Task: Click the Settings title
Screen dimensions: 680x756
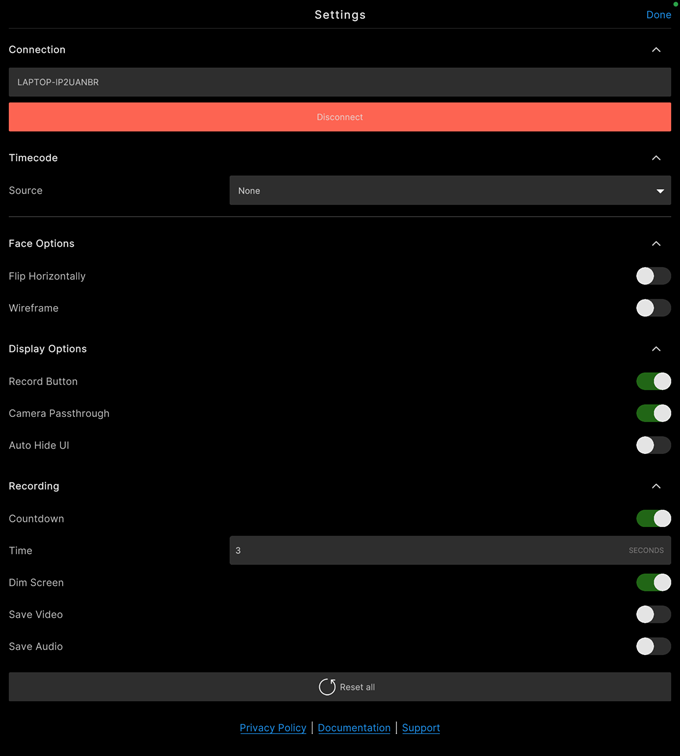Action: tap(340, 15)
